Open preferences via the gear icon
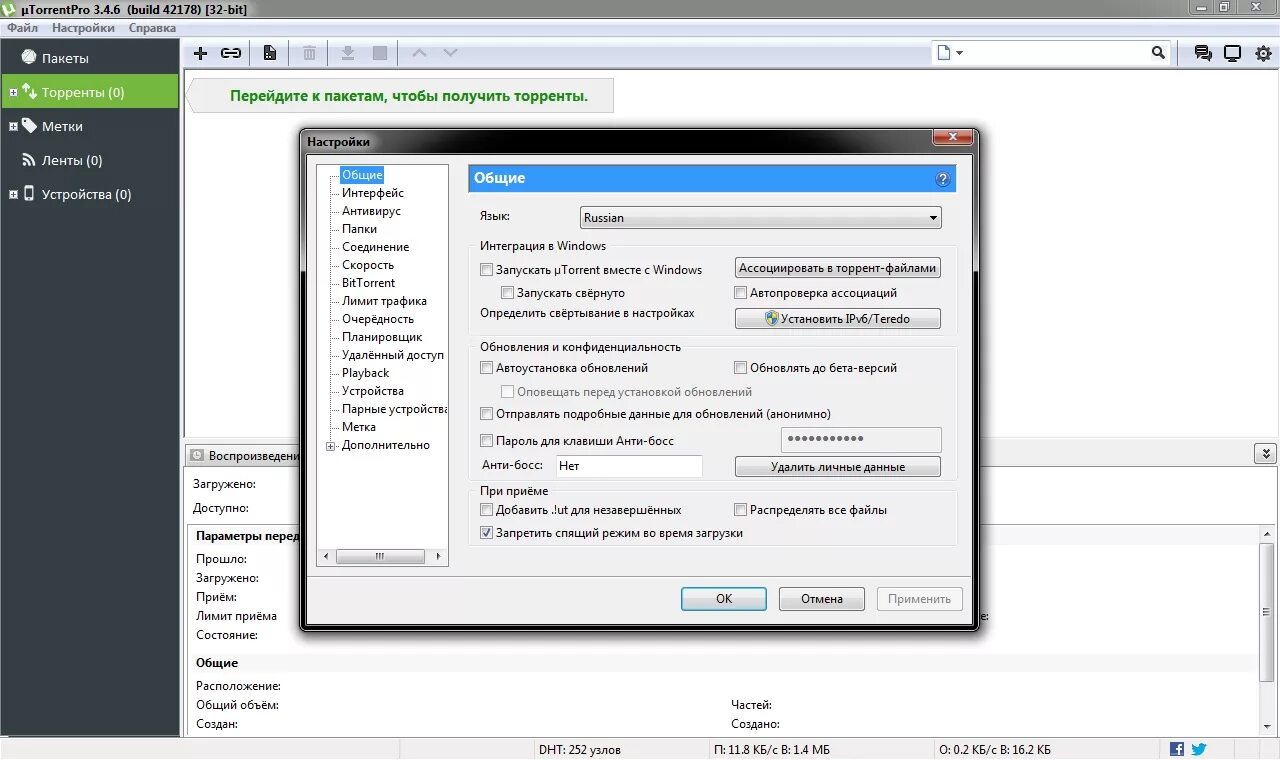 1263,53
